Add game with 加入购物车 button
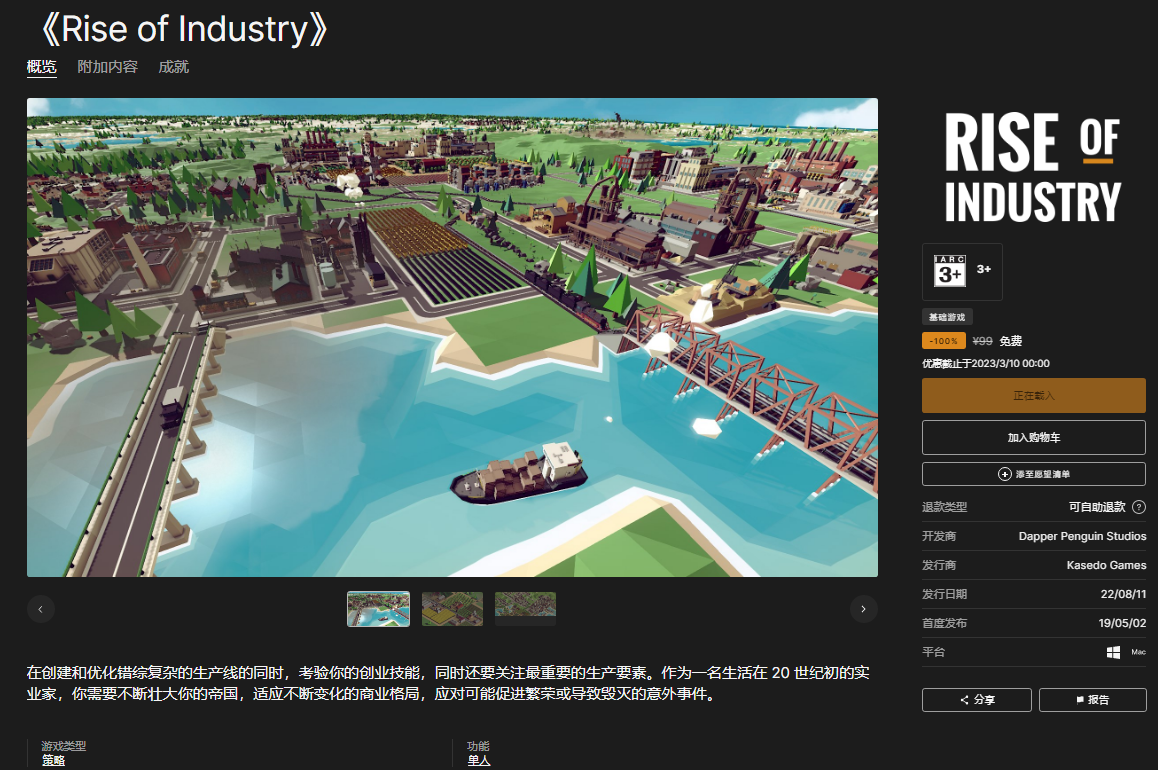This screenshot has width=1158, height=770. 1033,438
